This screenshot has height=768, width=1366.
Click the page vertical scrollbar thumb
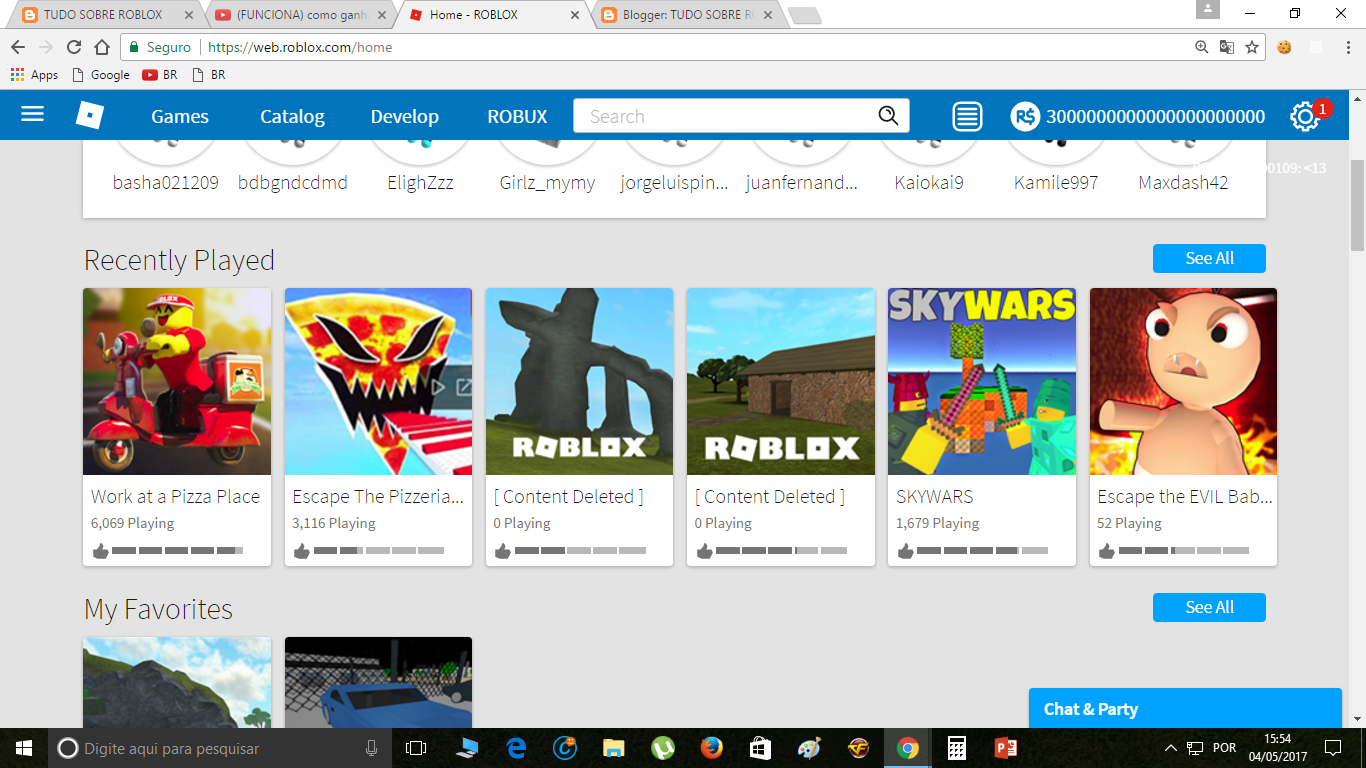(1357, 205)
